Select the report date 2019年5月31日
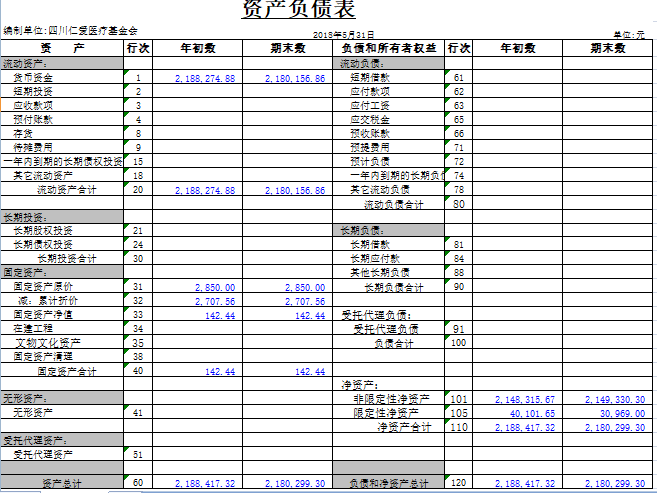 pos(341,34)
